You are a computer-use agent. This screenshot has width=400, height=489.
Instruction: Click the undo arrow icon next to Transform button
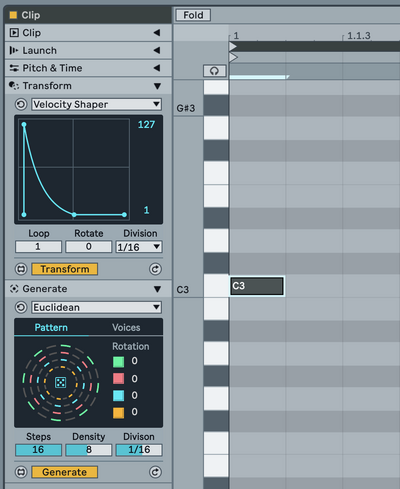coord(155,269)
